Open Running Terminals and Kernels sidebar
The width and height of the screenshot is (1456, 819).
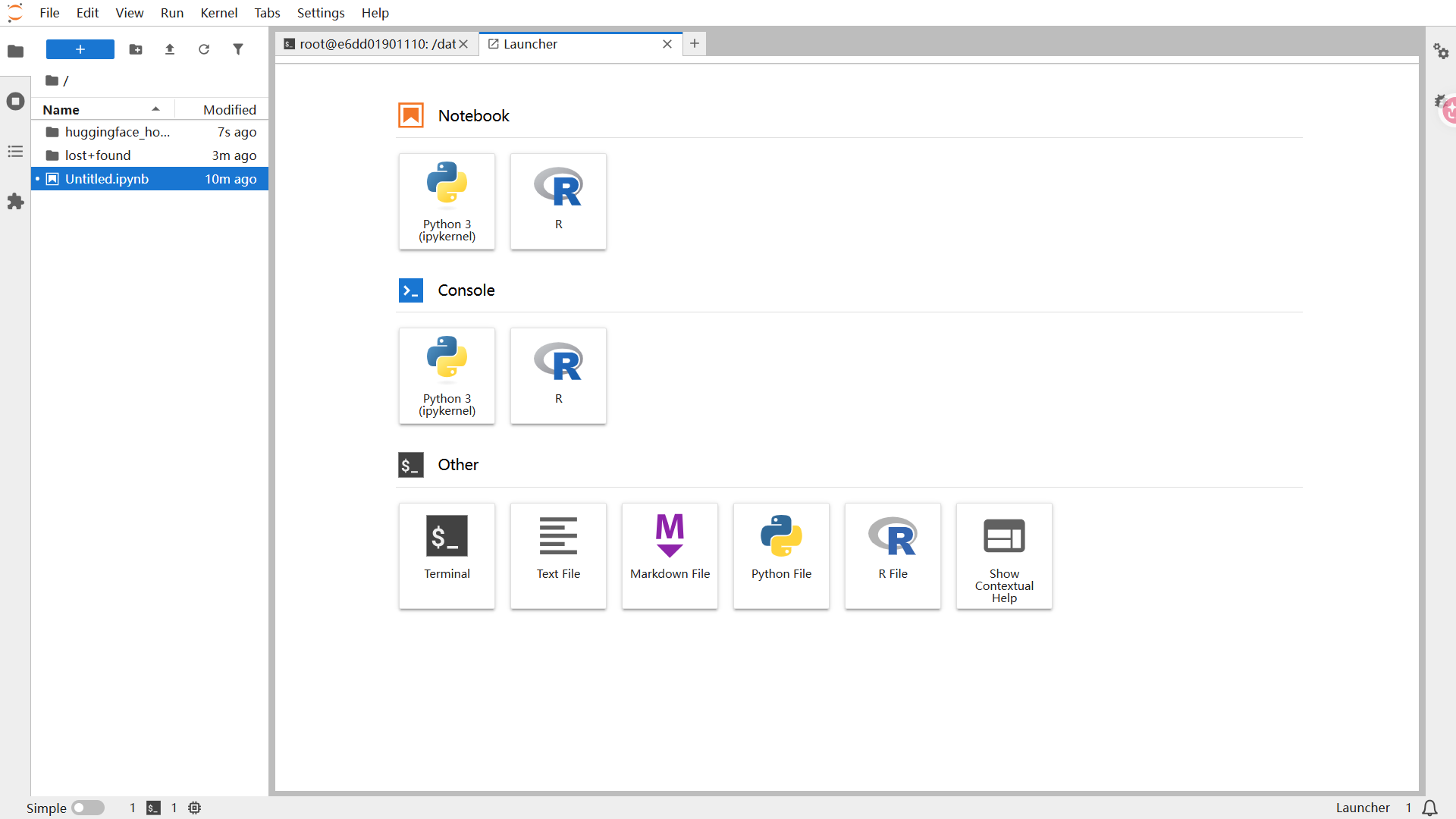(15, 102)
